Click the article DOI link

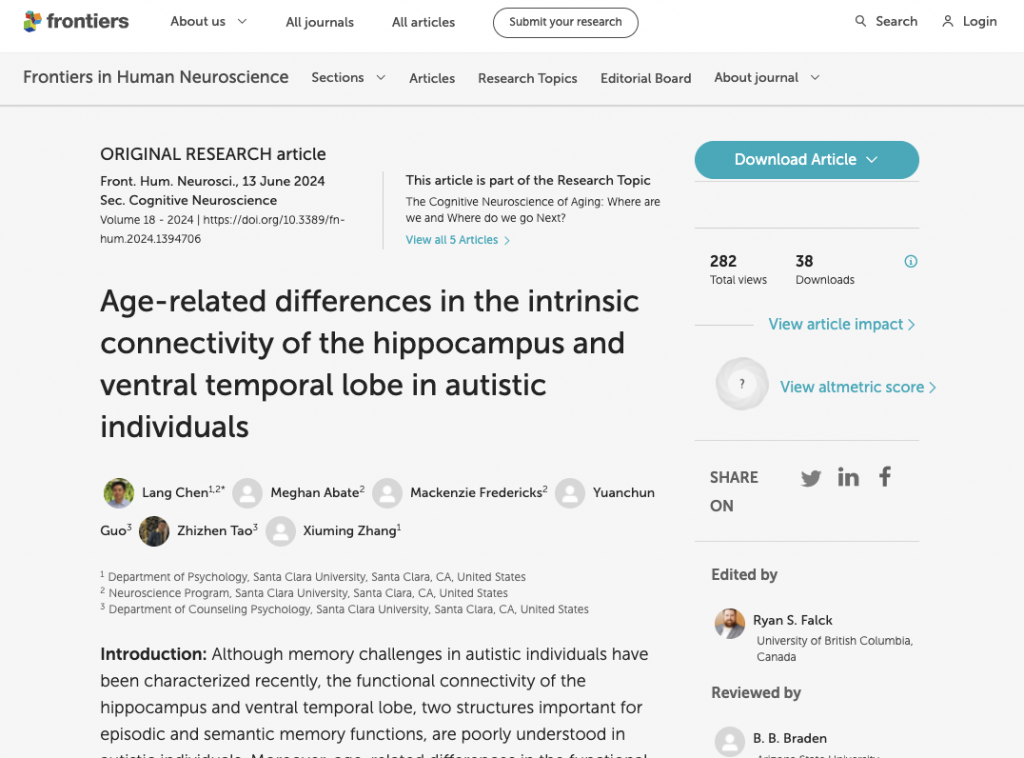pos(222,229)
